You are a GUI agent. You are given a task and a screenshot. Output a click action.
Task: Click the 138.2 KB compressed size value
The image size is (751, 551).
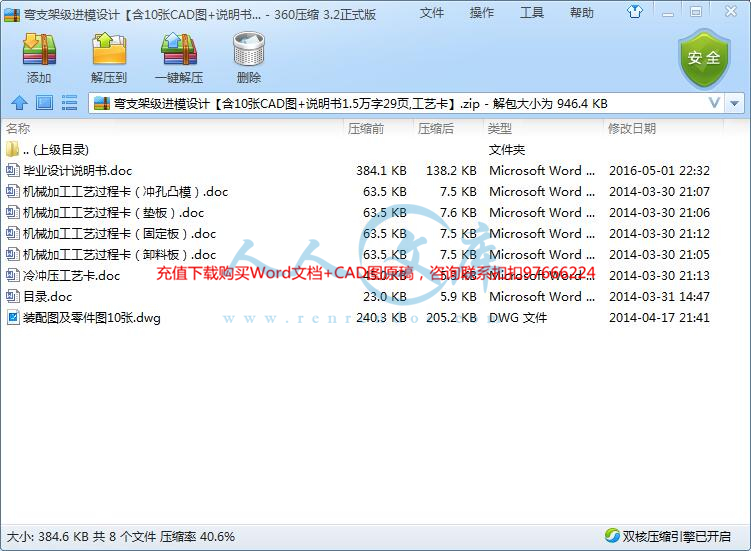(451, 171)
